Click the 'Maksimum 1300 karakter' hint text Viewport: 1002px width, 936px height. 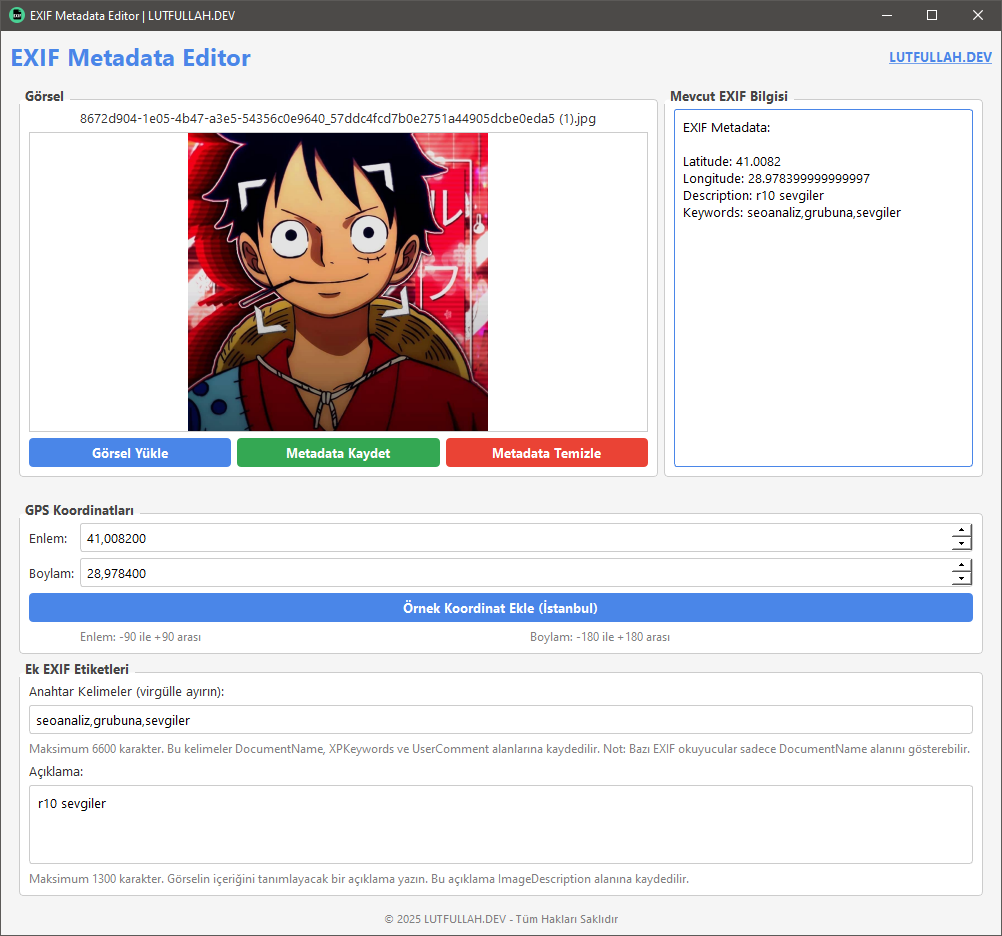click(x=359, y=879)
